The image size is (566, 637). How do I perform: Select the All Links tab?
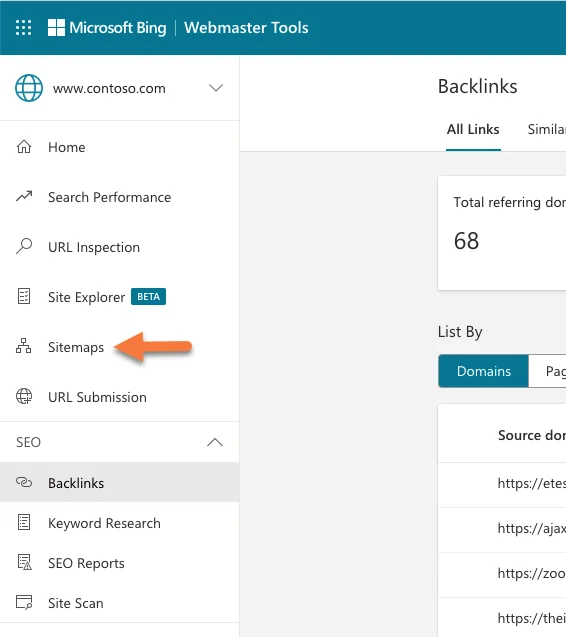click(x=473, y=129)
